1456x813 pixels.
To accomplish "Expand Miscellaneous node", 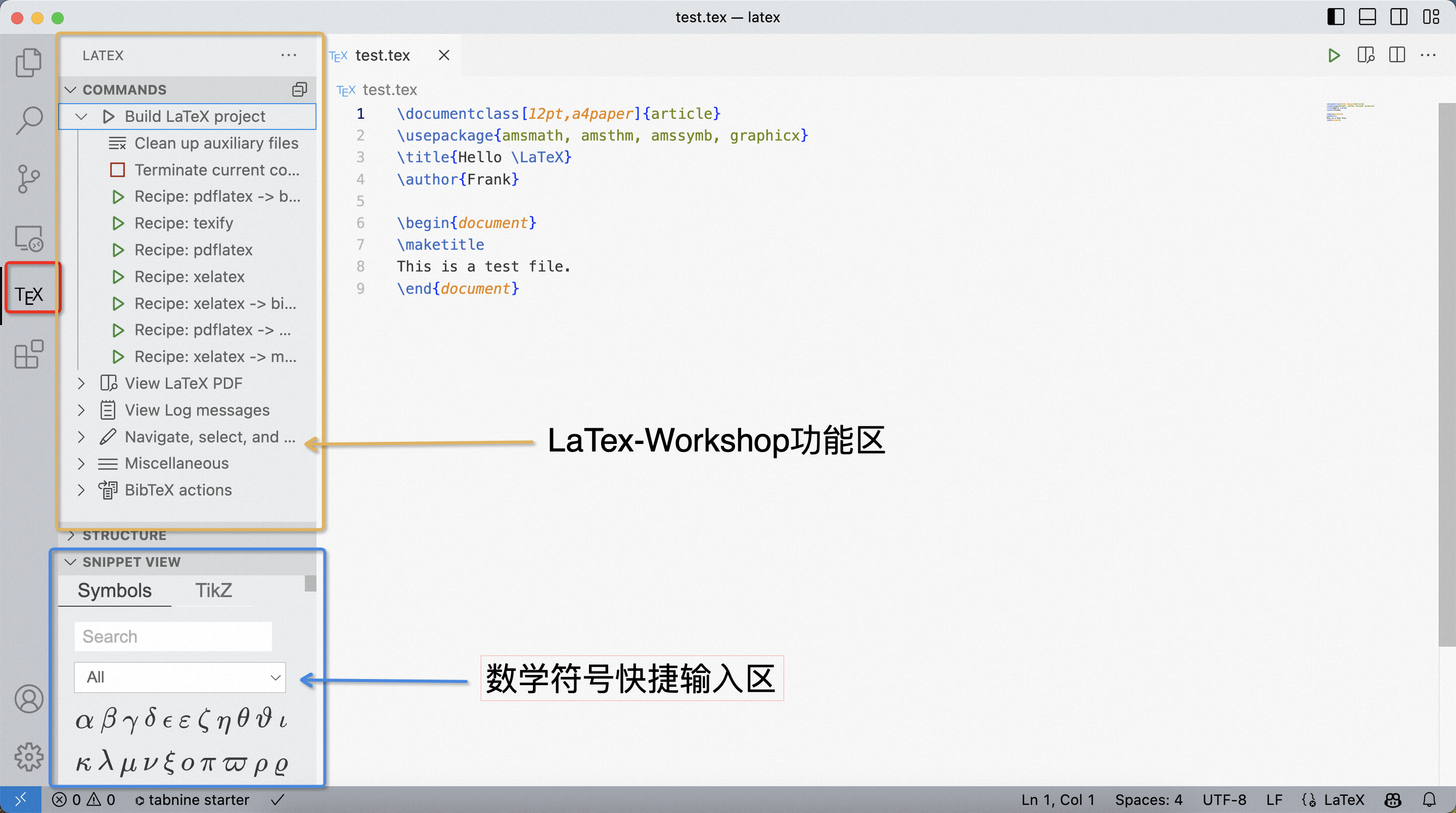I will (x=81, y=464).
